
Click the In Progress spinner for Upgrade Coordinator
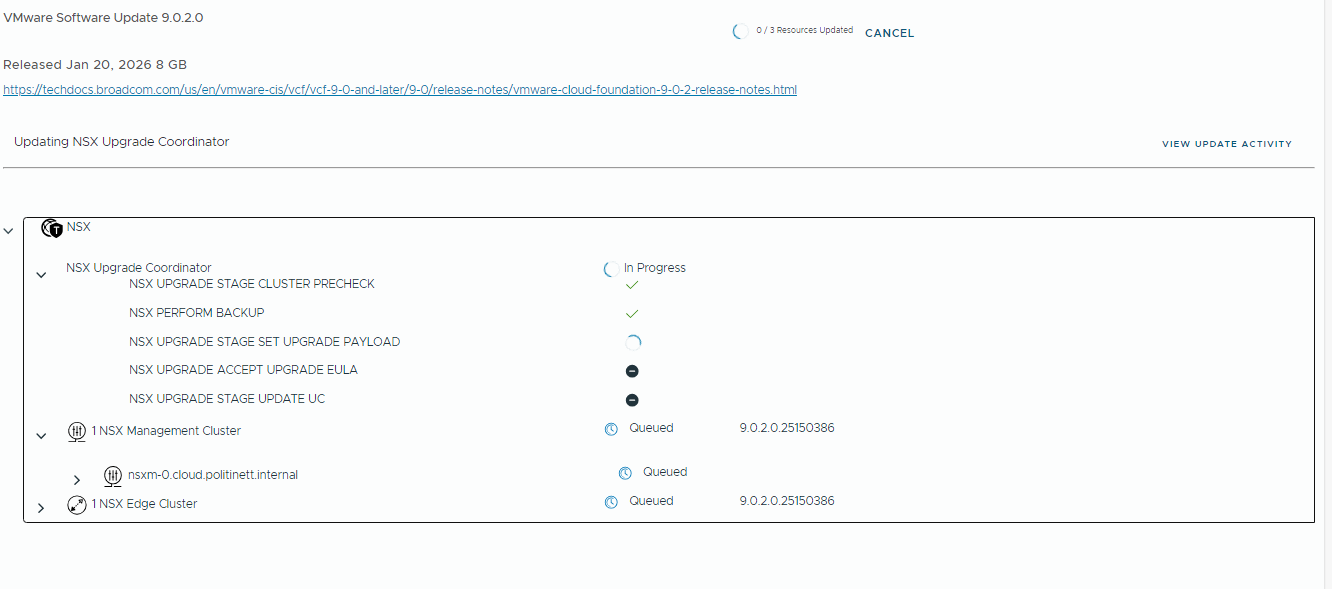(x=611, y=269)
